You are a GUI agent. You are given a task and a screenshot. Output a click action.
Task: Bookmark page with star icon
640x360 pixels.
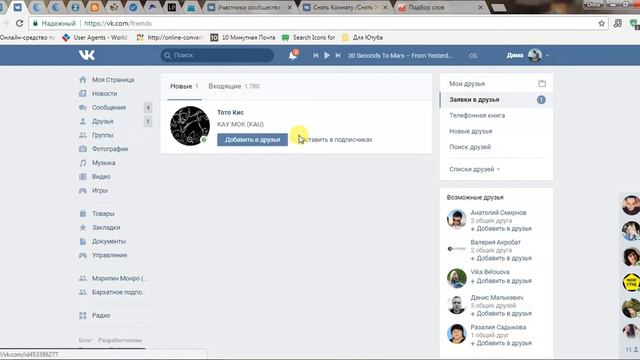tap(601, 23)
